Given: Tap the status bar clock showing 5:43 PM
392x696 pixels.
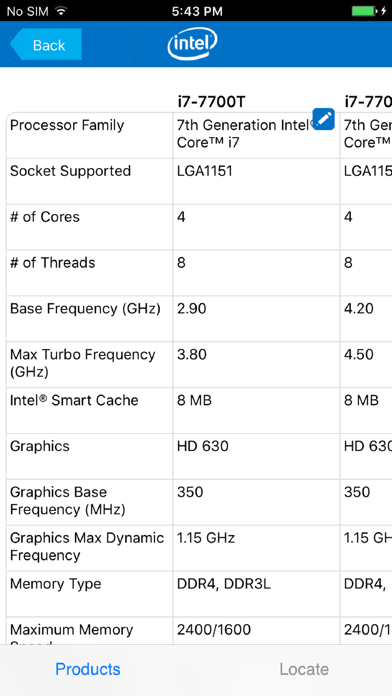Looking at the screenshot, I should [197, 11].
